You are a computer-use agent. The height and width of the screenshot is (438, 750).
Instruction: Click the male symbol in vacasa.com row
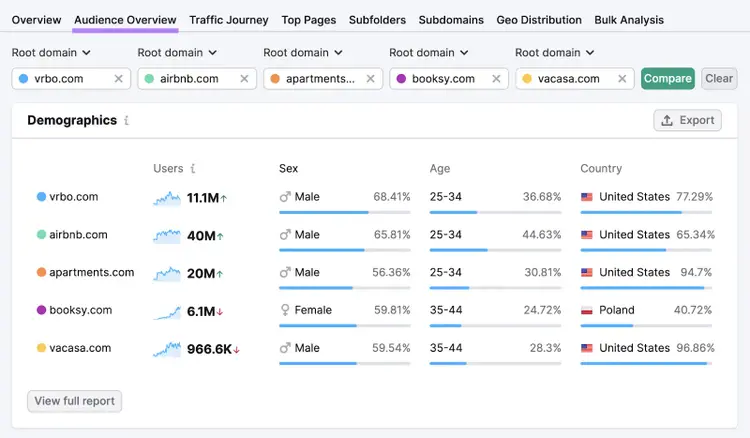point(285,348)
